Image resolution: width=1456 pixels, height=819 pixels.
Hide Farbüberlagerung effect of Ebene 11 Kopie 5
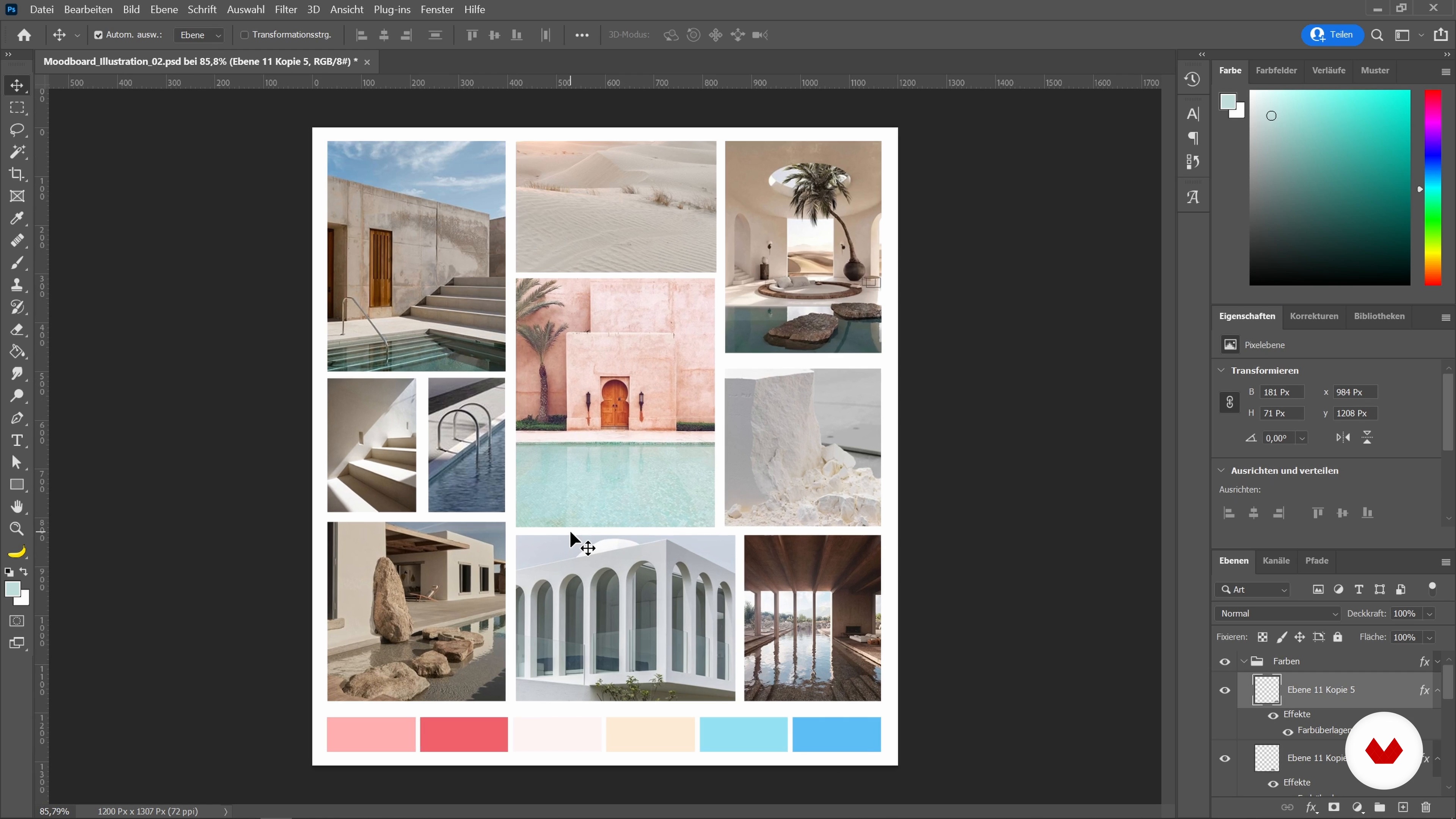pyautogui.click(x=1288, y=732)
